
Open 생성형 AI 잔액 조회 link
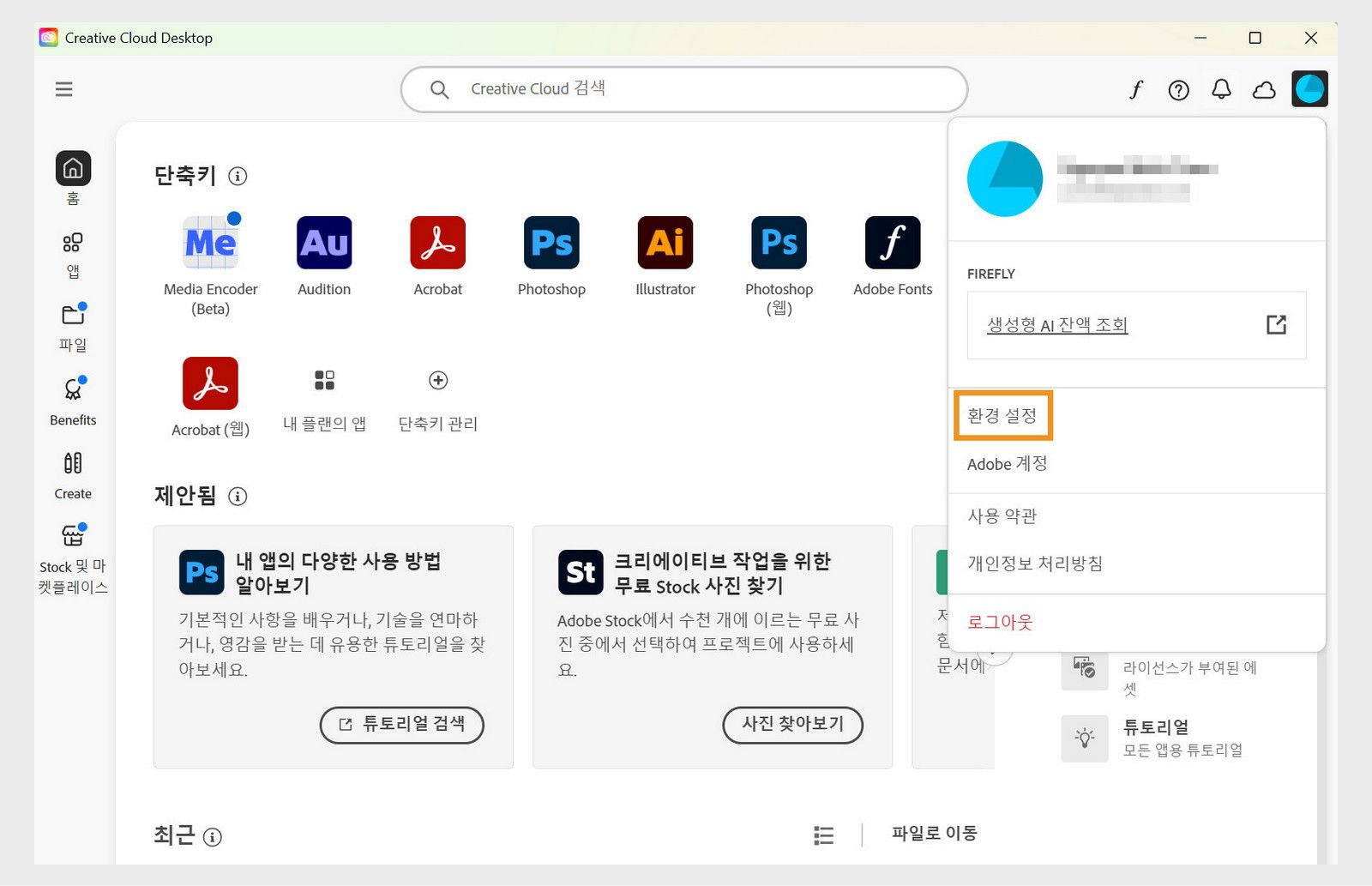(x=1056, y=325)
